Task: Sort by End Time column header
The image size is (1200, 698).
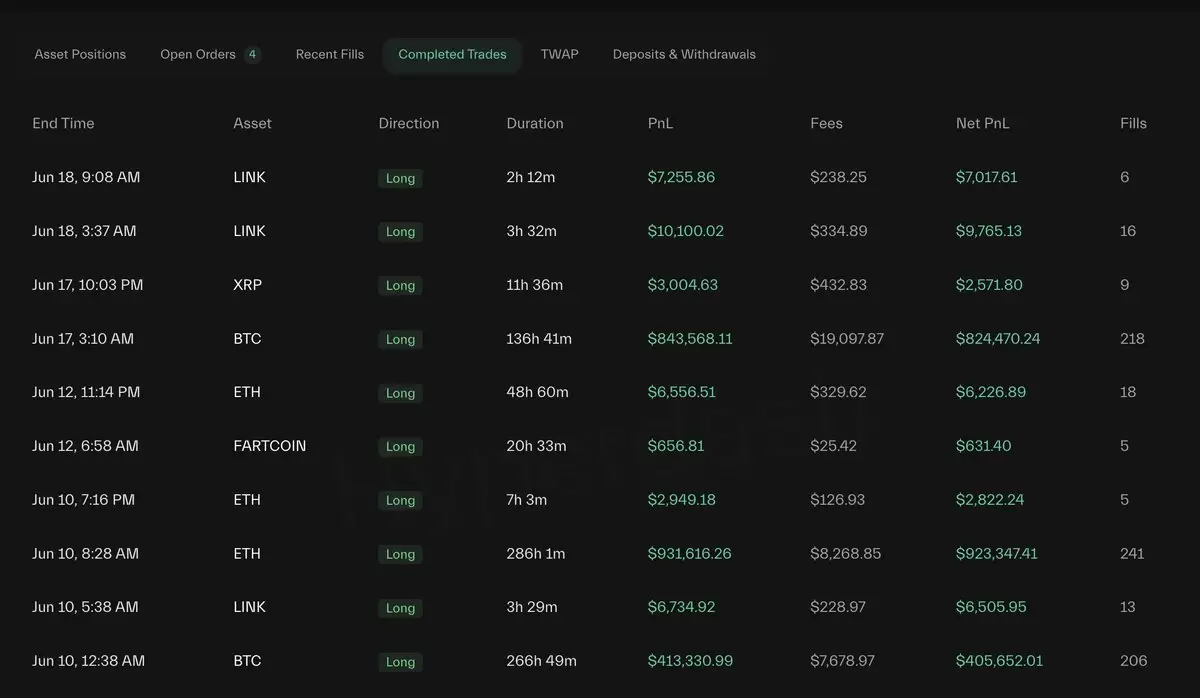Action: pos(63,123)
